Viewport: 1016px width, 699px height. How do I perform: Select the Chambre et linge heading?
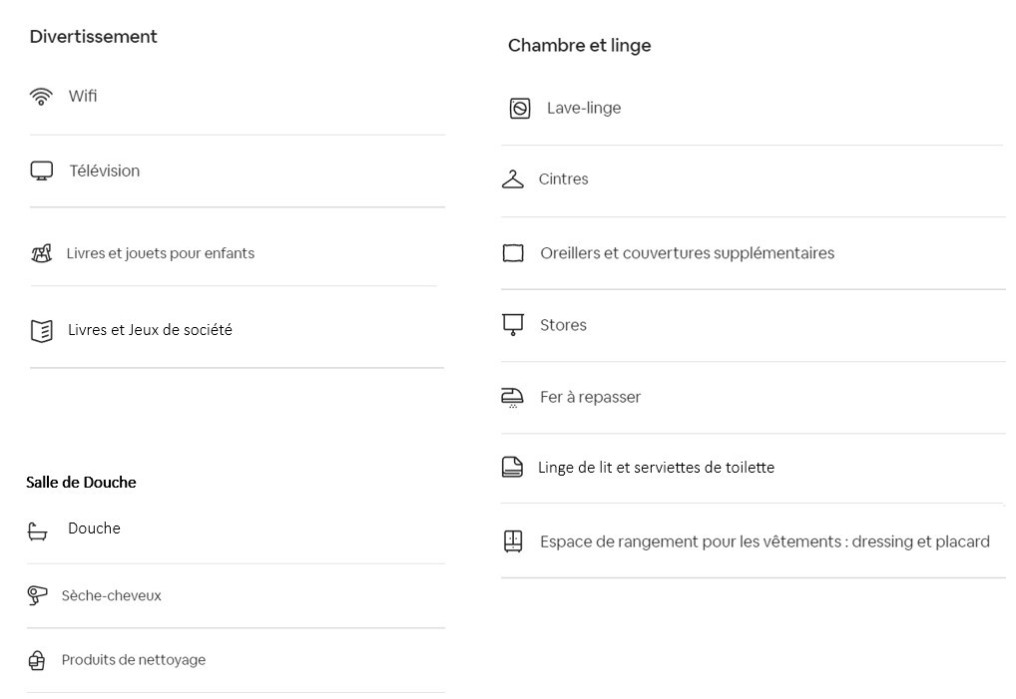[579, 46]
